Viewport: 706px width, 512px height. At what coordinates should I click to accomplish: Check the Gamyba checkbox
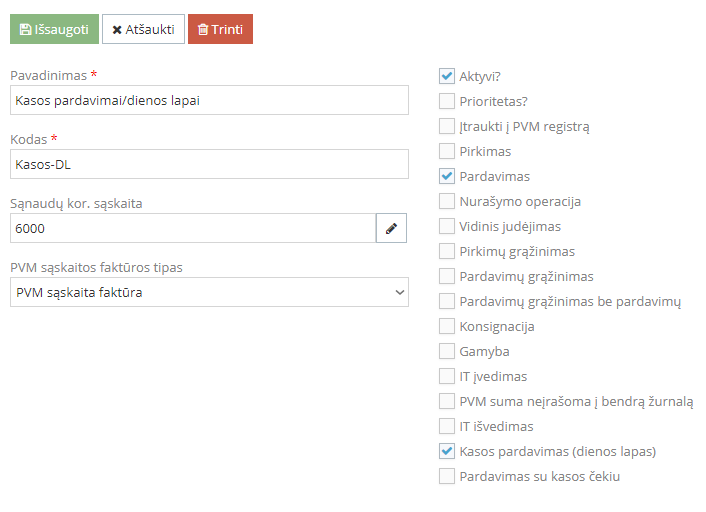coord(447,351)
